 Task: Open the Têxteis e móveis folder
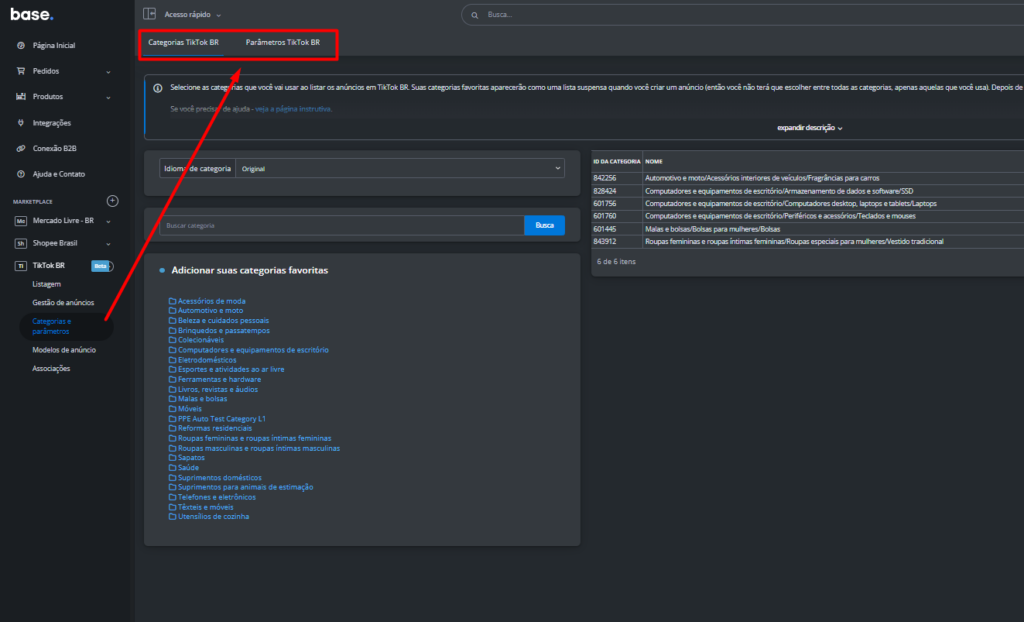click(201, 507)
